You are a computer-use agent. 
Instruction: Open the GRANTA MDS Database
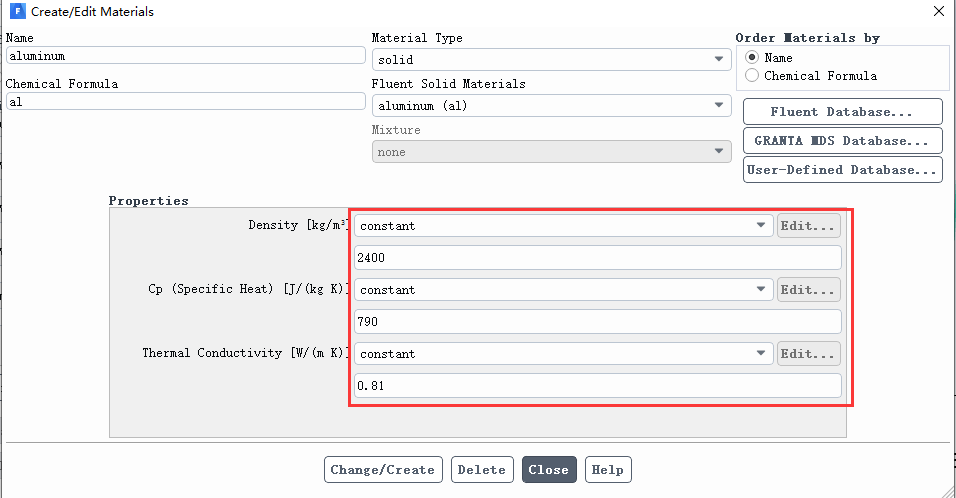pyautogui.click(x=843, y=141)
